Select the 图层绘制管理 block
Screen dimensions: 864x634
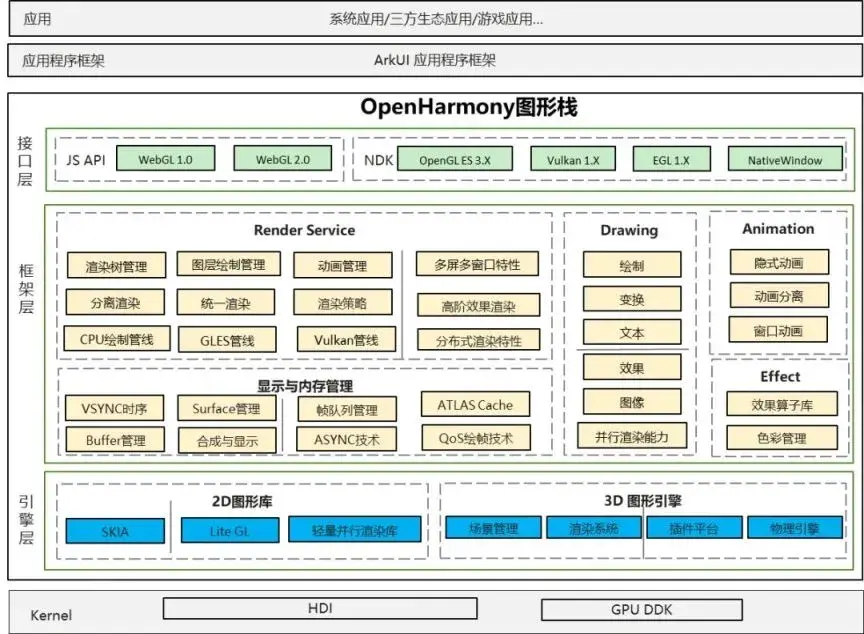click(228, 264)
